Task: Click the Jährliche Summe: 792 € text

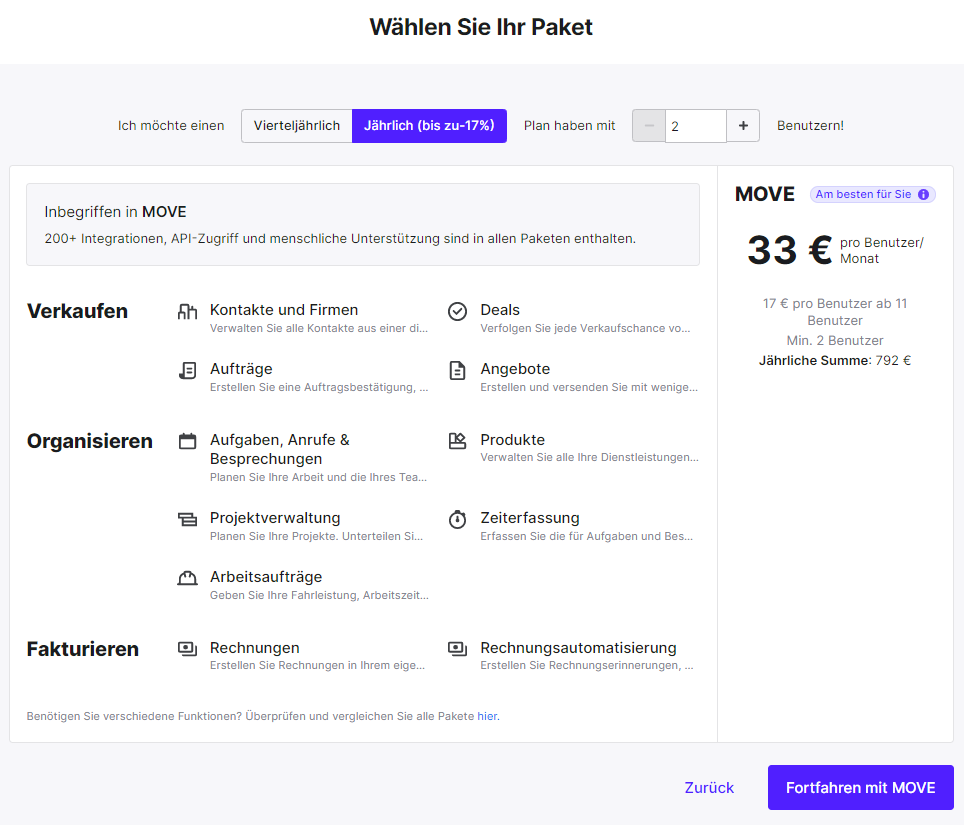Action: (x=835, y=360)
